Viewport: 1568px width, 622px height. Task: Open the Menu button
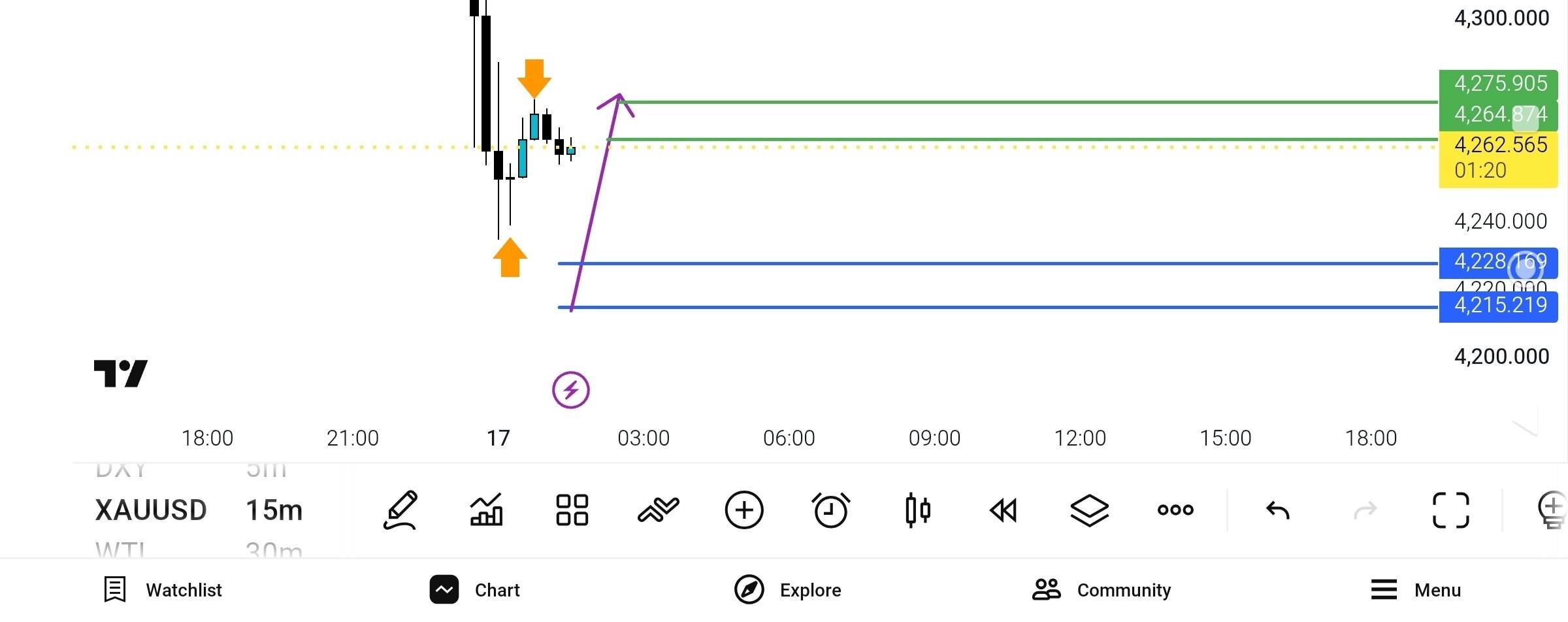pos(1416,590)
